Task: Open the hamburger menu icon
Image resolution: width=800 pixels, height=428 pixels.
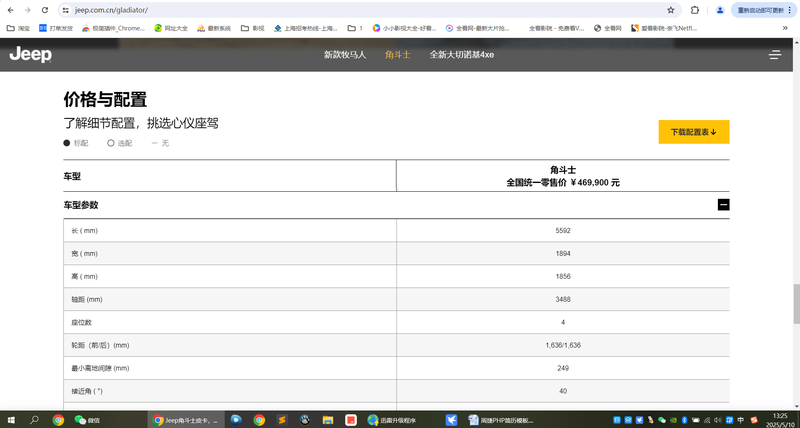Action: pyautogui.click(x=775, y=55)
